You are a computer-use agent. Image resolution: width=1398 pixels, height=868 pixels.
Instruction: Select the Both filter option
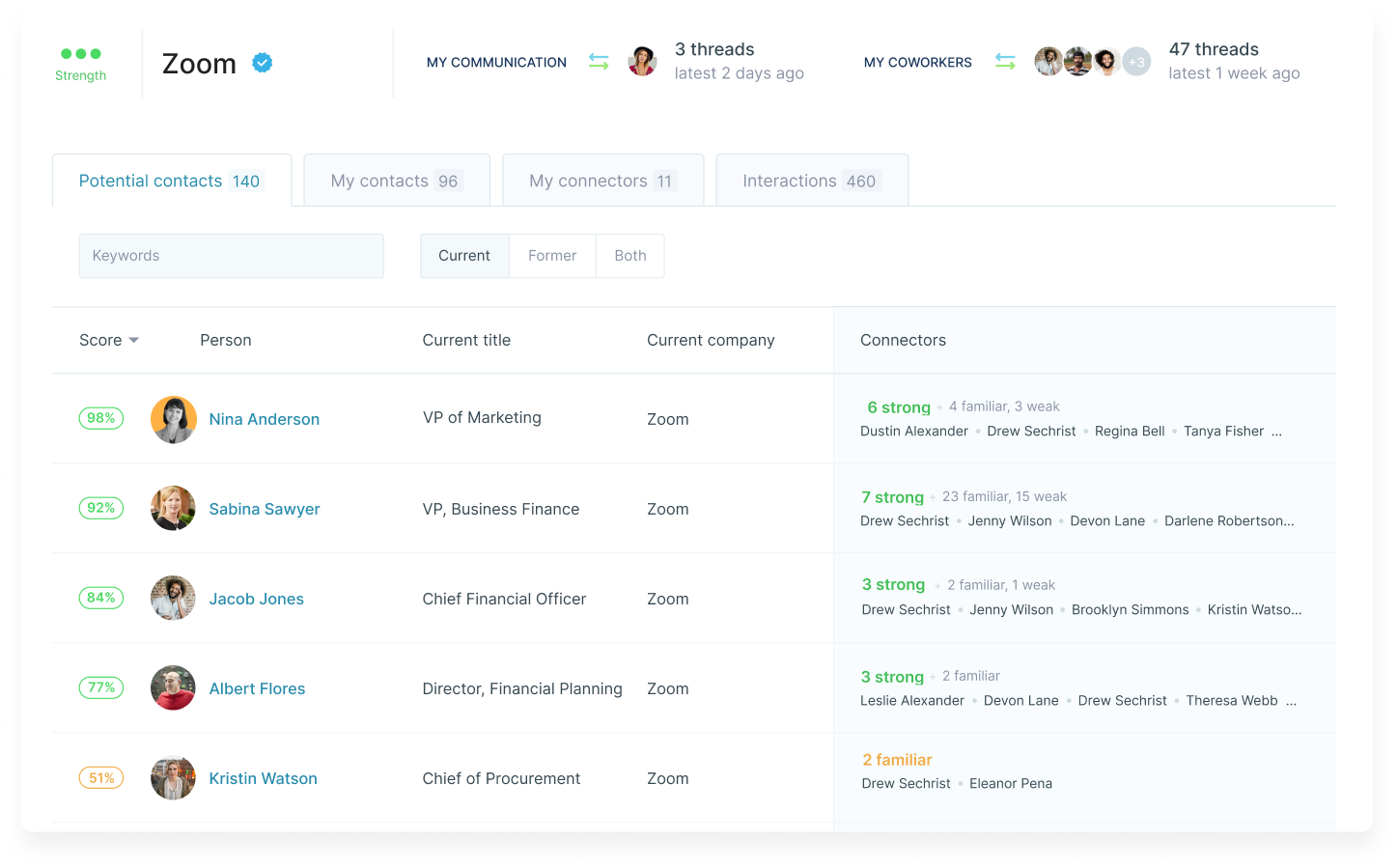630,256
